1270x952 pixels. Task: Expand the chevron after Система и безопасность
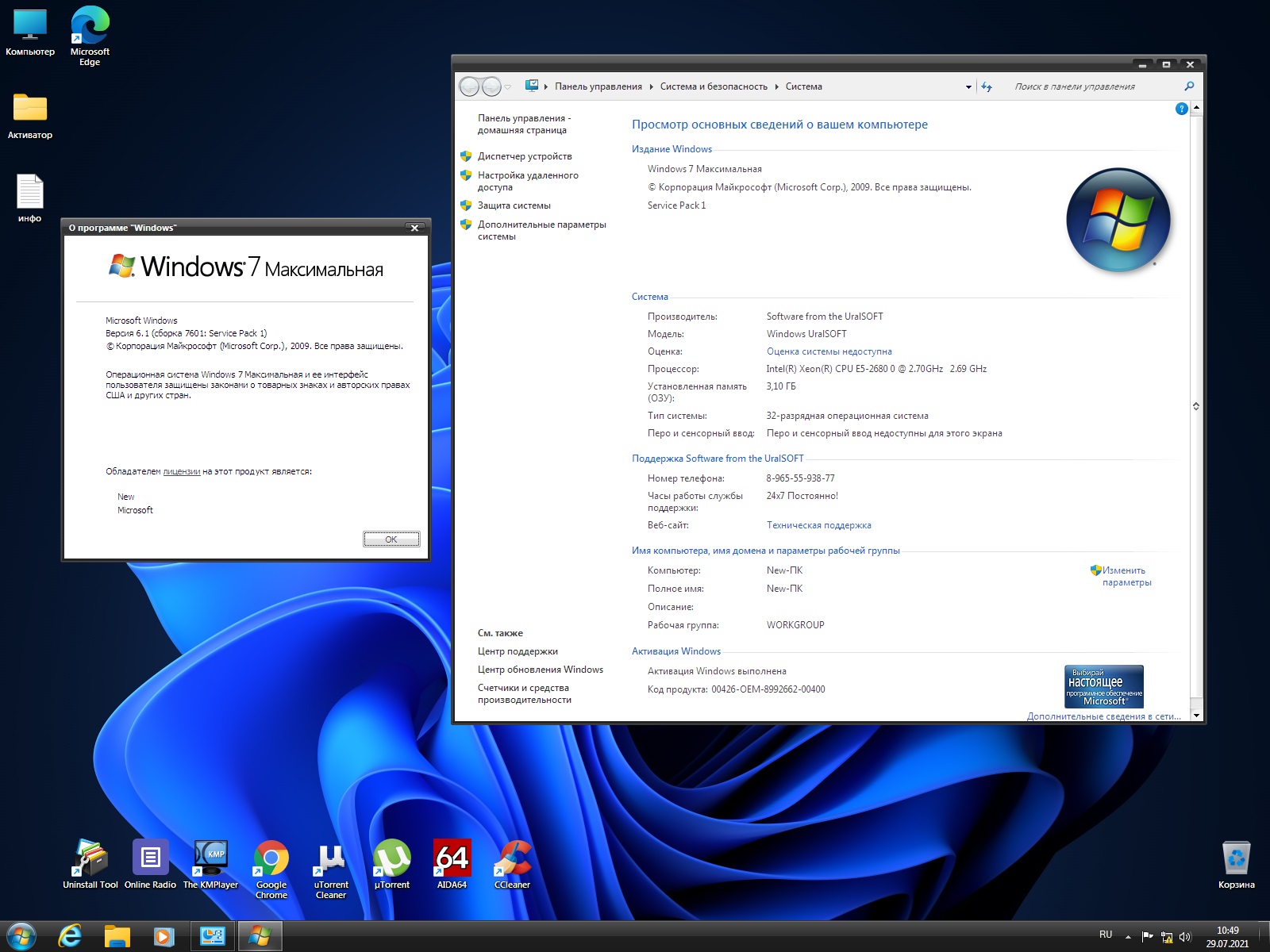click(776, 86)
